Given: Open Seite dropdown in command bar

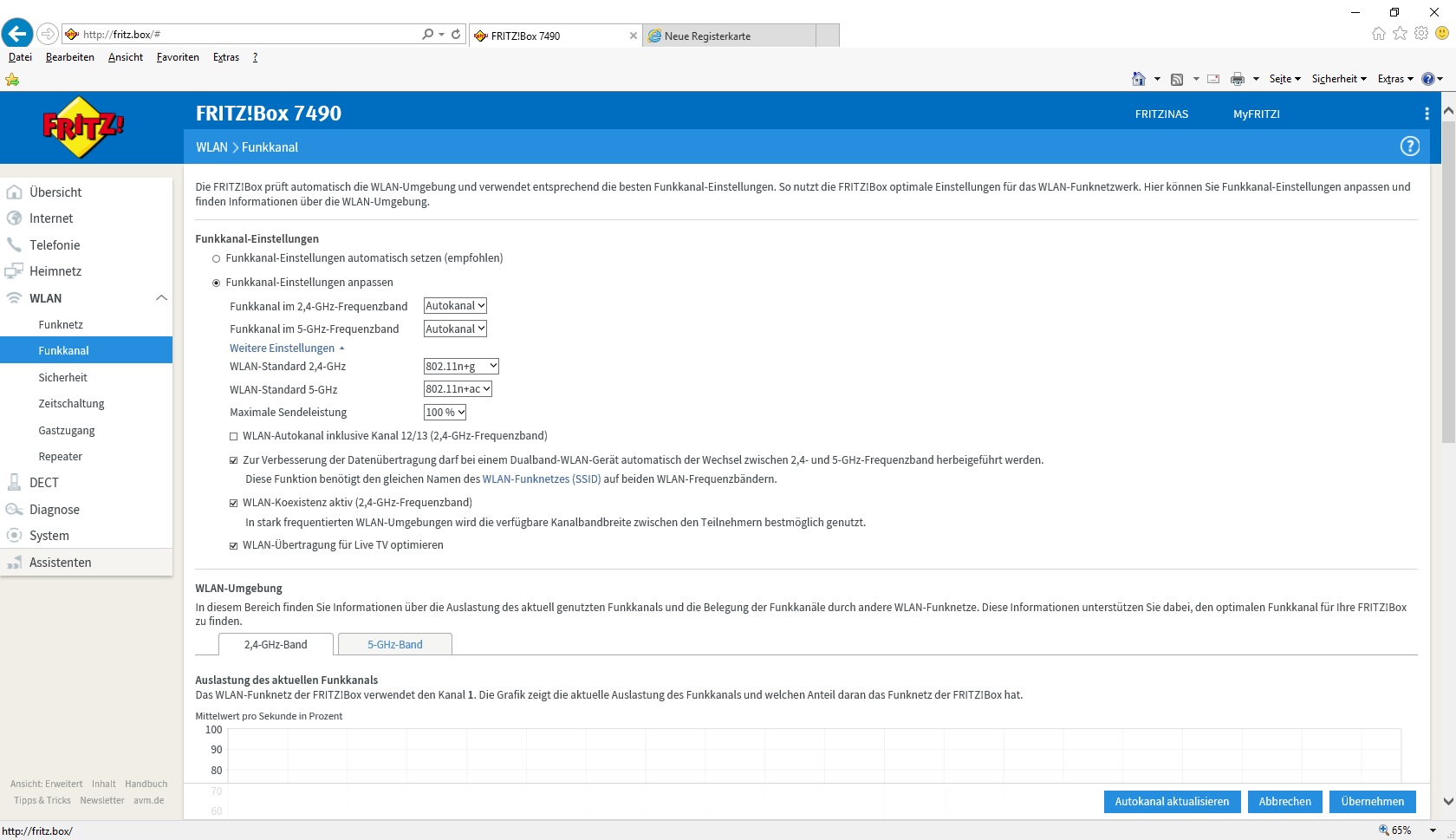Looking at the screenshot, I should click(x=1285, y=79).
